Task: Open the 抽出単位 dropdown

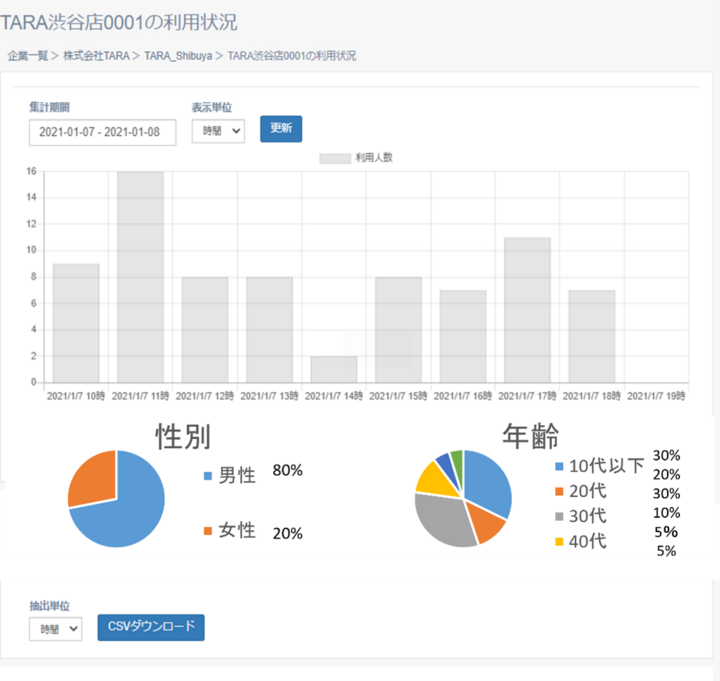Action: click(x=56, y=628)
